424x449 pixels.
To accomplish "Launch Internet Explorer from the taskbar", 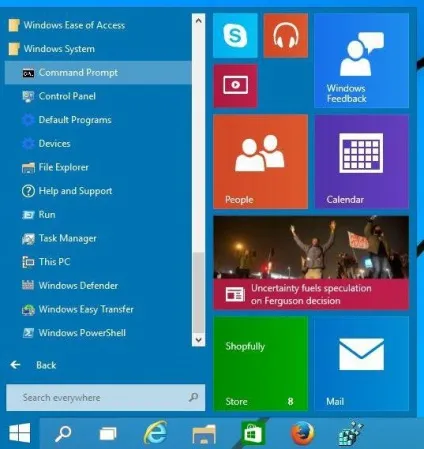I will [156, 433].
